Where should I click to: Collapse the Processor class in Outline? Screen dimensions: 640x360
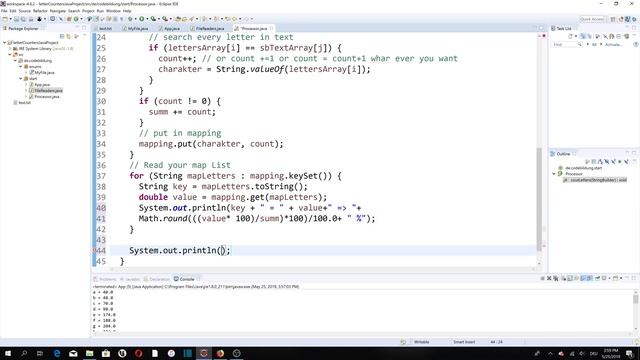point(554,174)
